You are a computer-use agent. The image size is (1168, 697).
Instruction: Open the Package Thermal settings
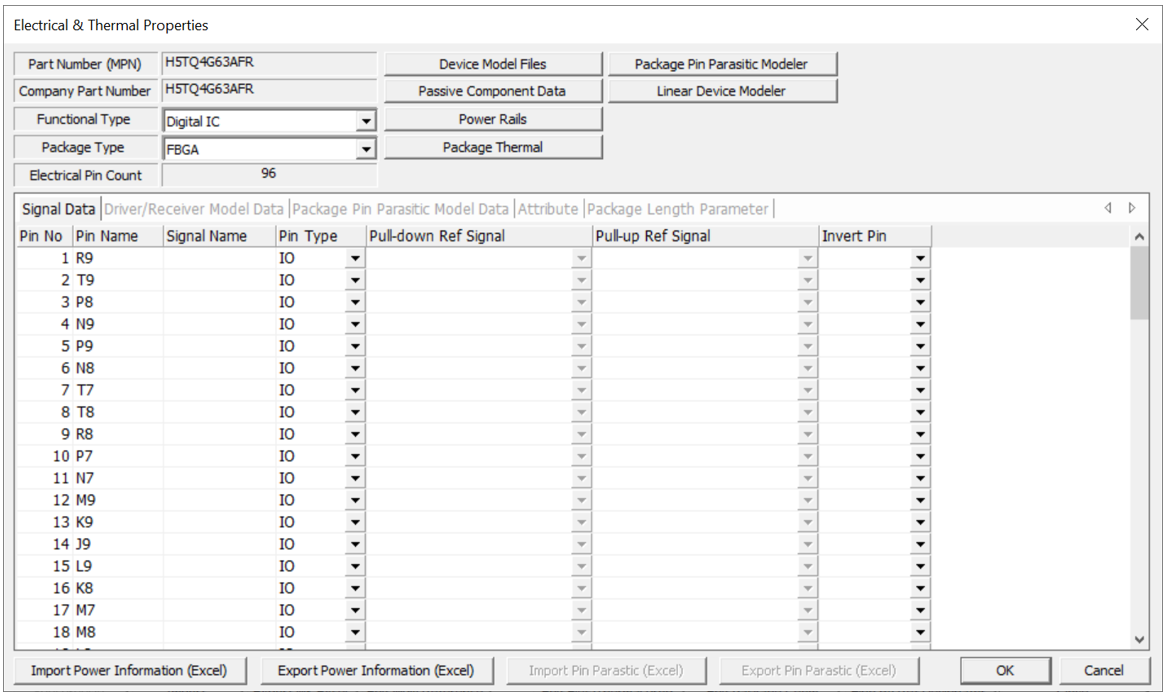click(493, 147)
